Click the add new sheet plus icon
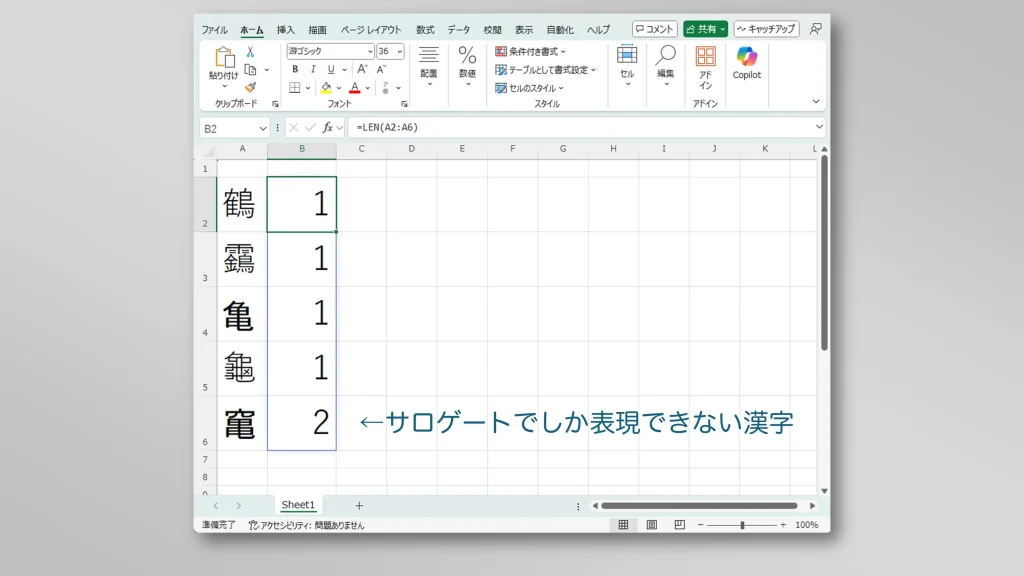The image size is (1024, 576). coord(359,506)
